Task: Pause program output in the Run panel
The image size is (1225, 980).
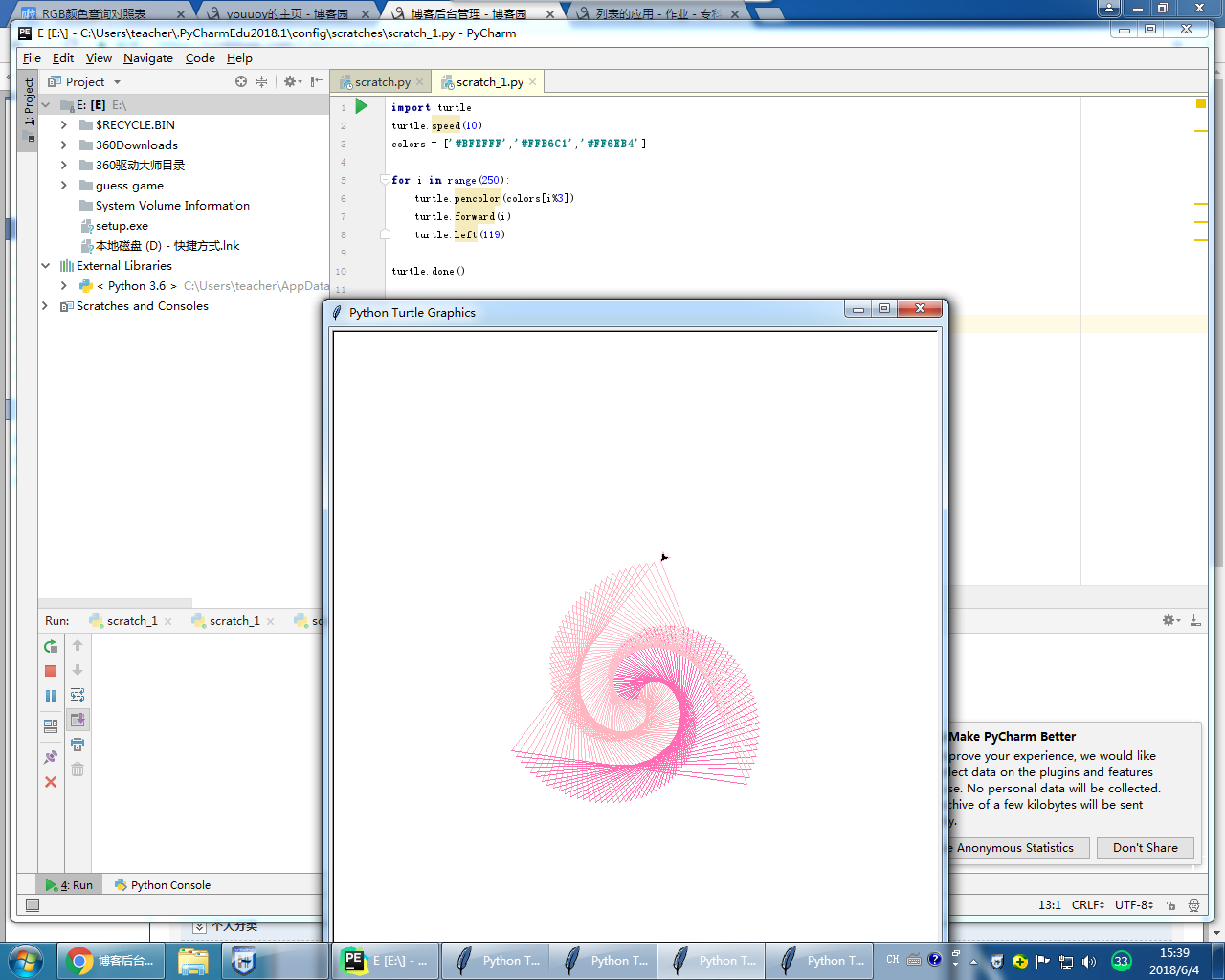Action: [x=51, y=696]
